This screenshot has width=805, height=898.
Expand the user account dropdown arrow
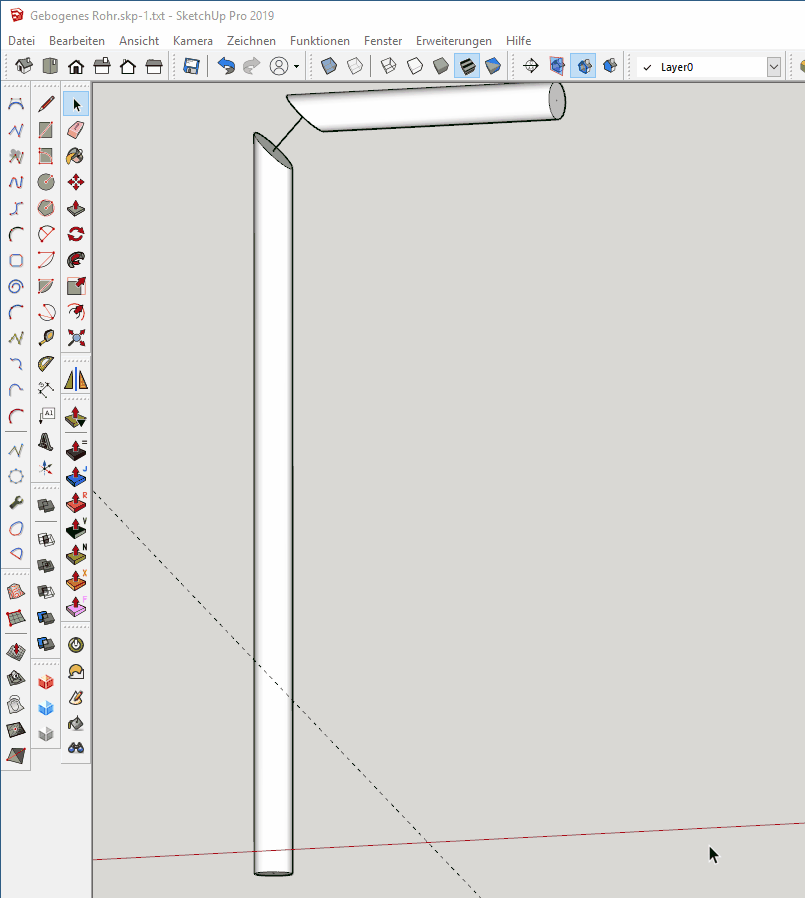(296, 67)
